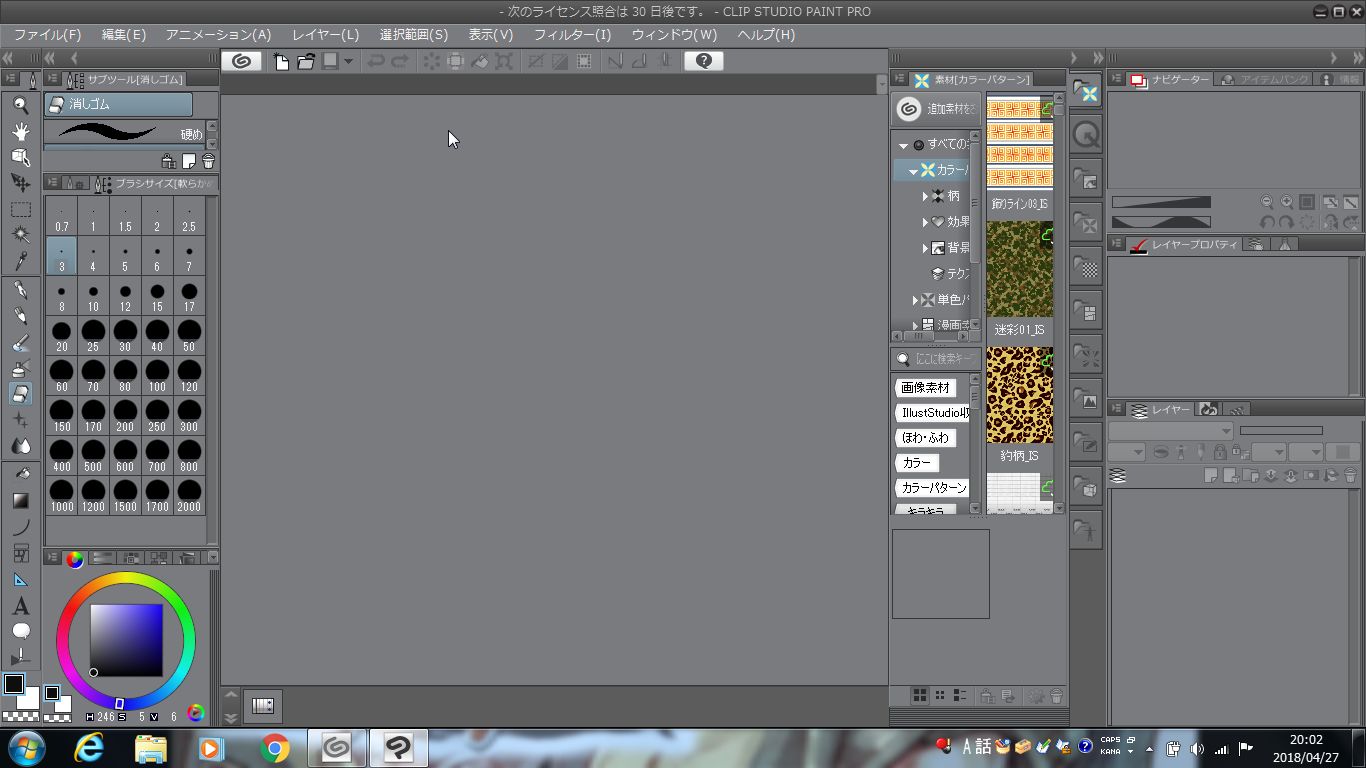Choose the Text tool
1366x768 pixels.
20,606
